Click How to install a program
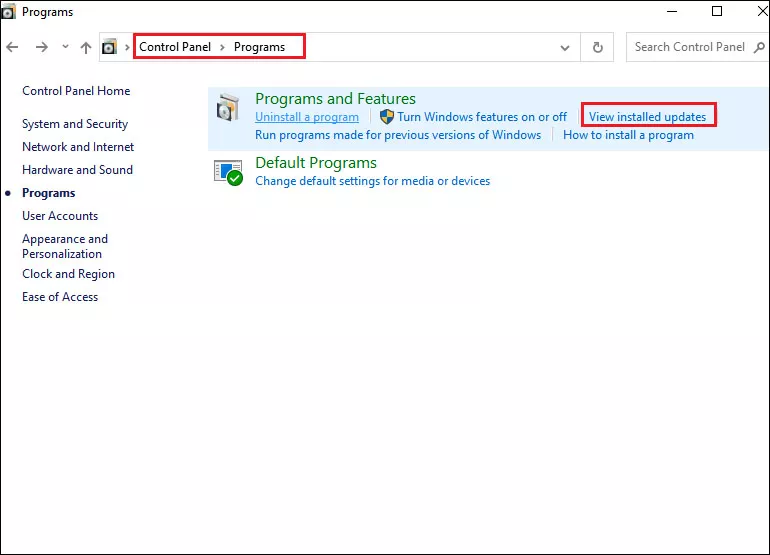The height and width of the screenshot is (555, 770). (629, 135)
